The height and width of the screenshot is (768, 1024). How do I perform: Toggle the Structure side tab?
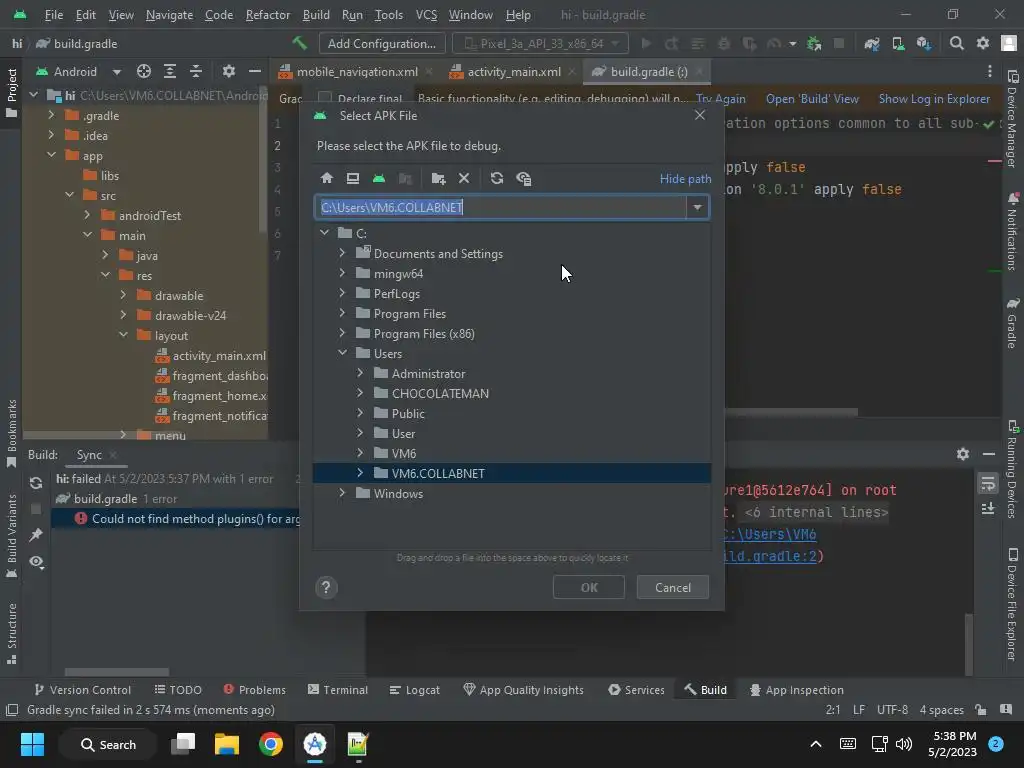pyautogui.click(x=11, y=633)
